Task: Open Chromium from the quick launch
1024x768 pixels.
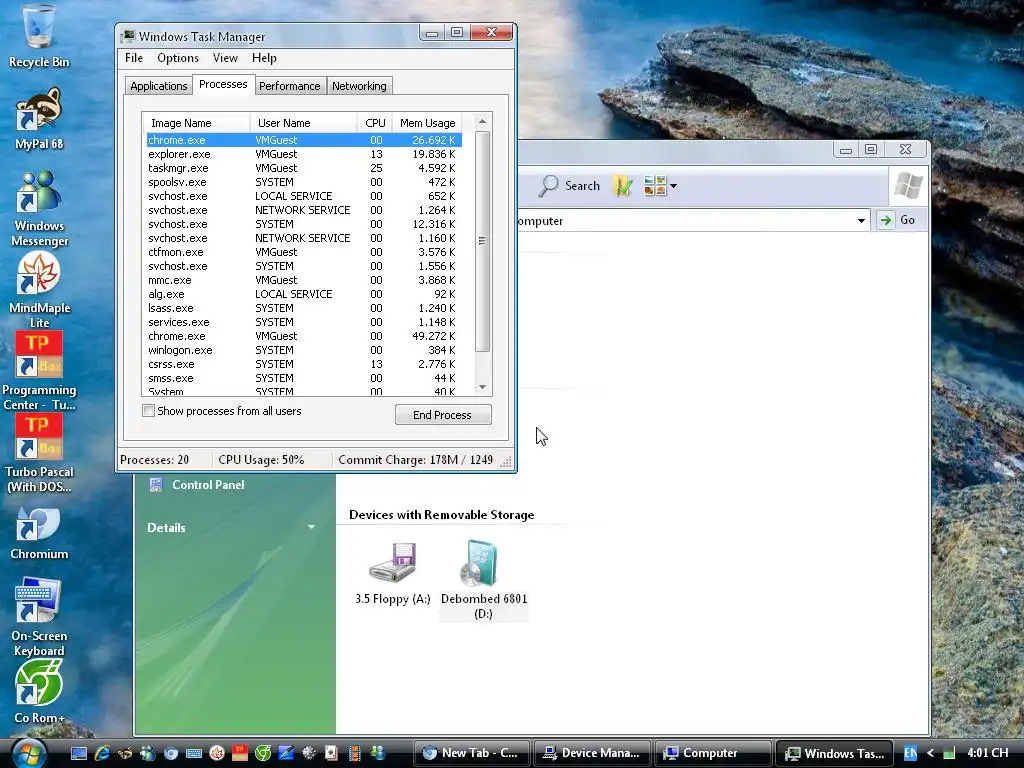Action: (171, 754)
